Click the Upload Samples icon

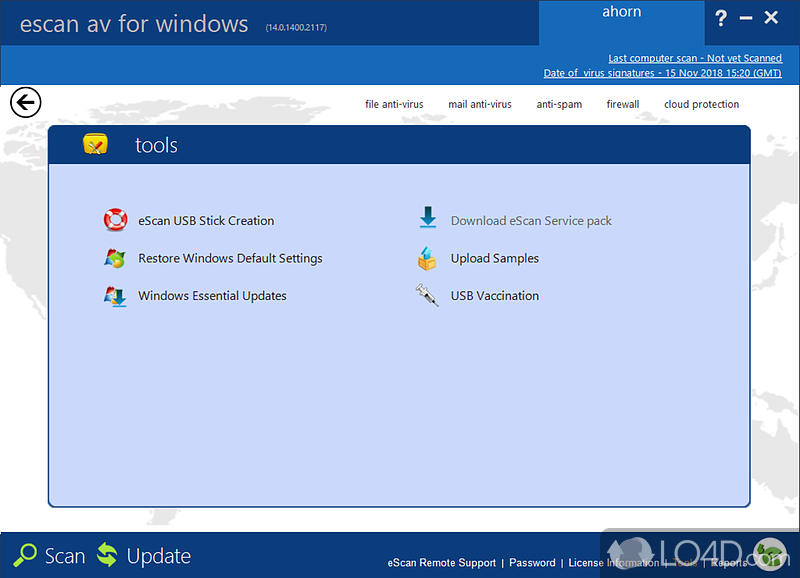pos(428,258)
